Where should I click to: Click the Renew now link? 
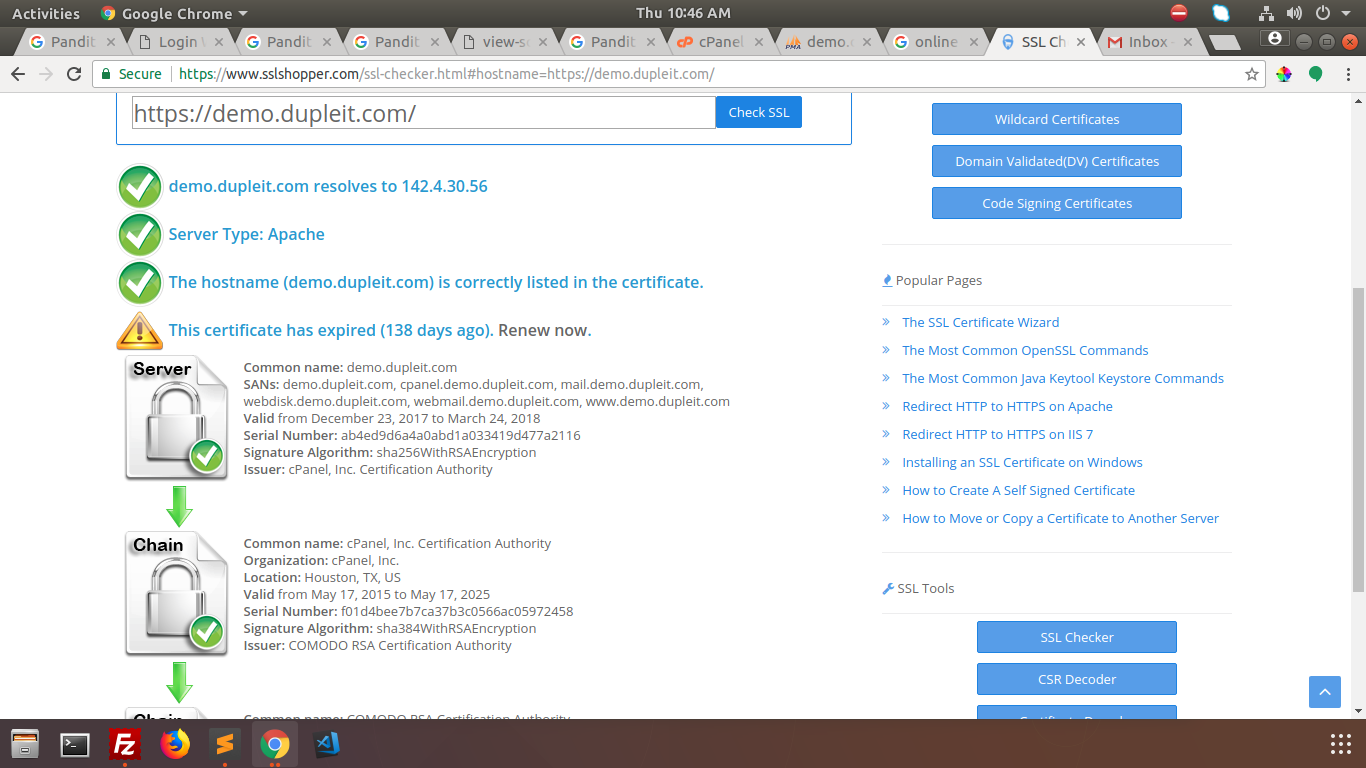(x=545, y=330)
